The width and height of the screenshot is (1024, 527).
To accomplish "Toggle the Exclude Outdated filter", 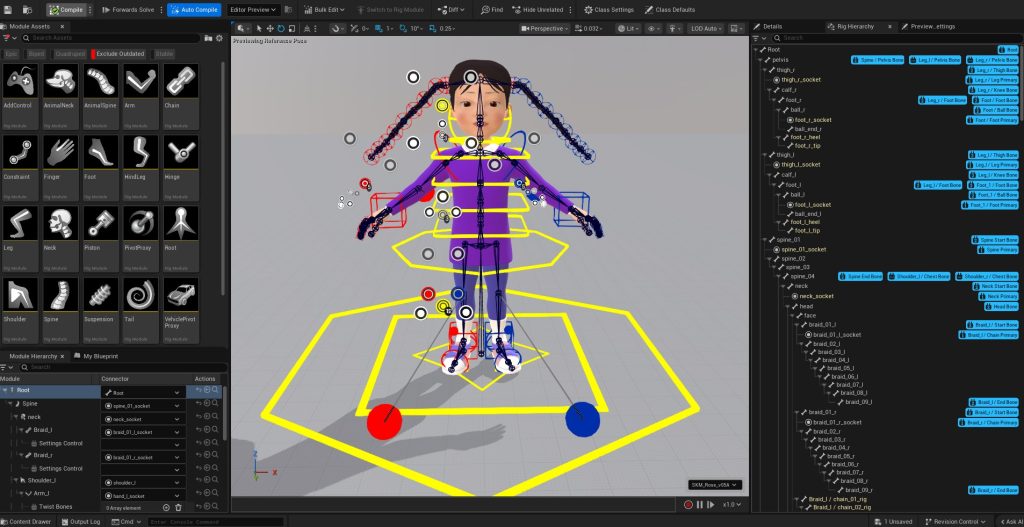I will click(x=120, y=53).
